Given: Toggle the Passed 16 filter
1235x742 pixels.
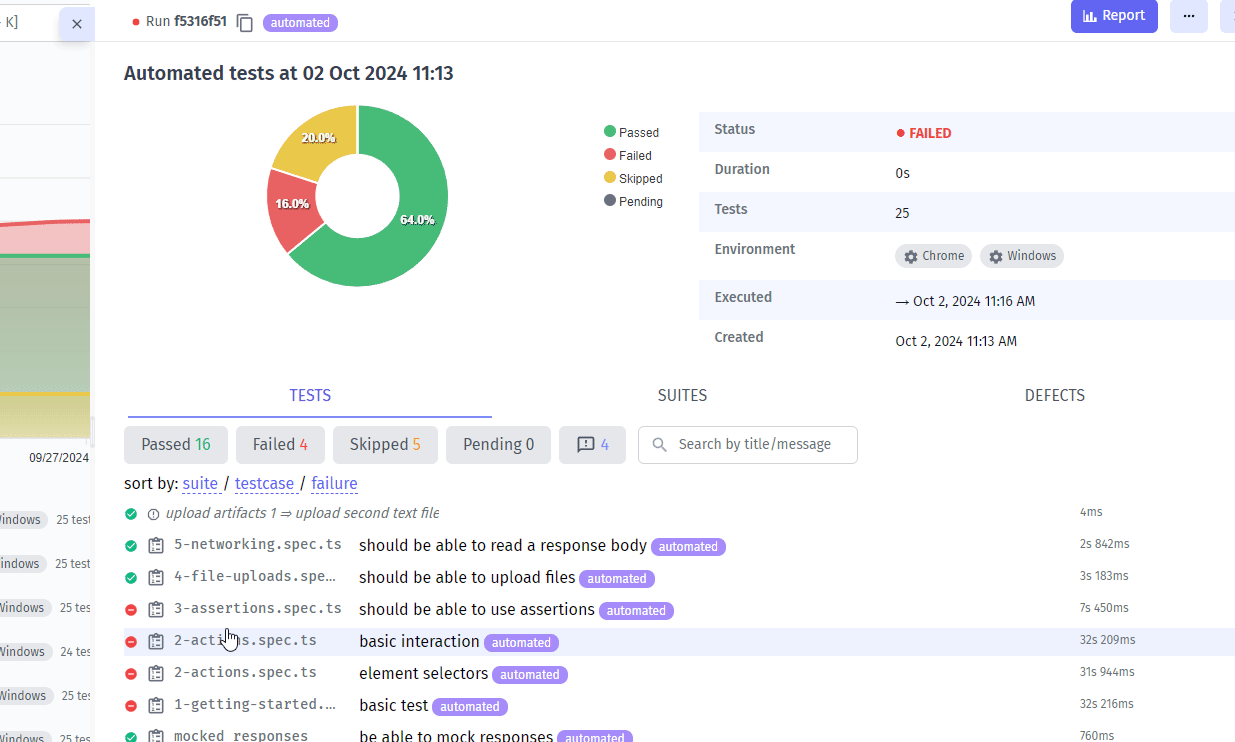Looking at the screenshot, I should point(176,445).
